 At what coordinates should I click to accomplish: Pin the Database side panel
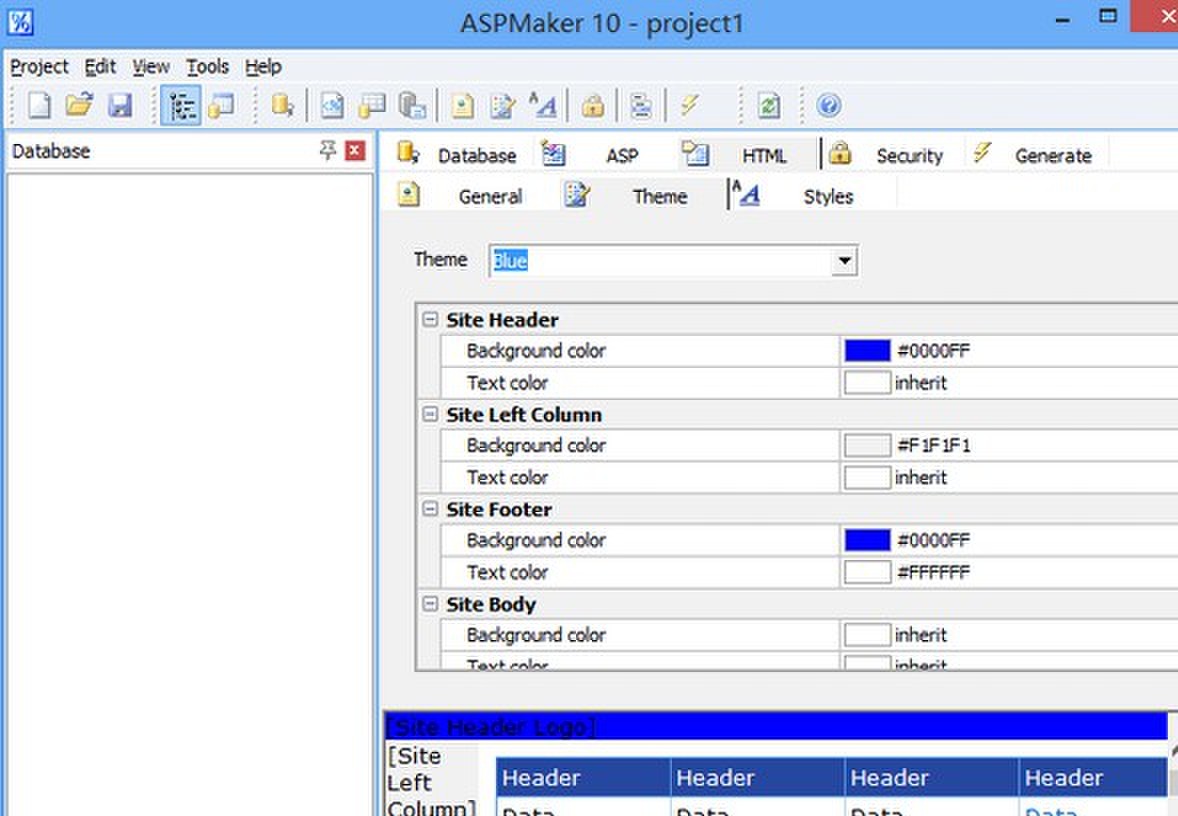tap(328, 150)
